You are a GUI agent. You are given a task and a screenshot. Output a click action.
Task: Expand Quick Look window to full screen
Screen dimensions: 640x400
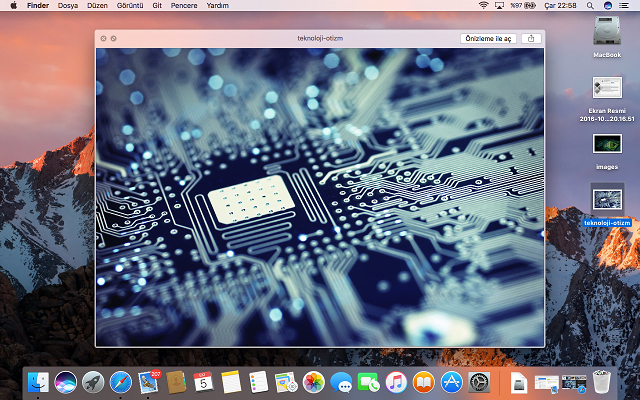[x=113, y=38]
